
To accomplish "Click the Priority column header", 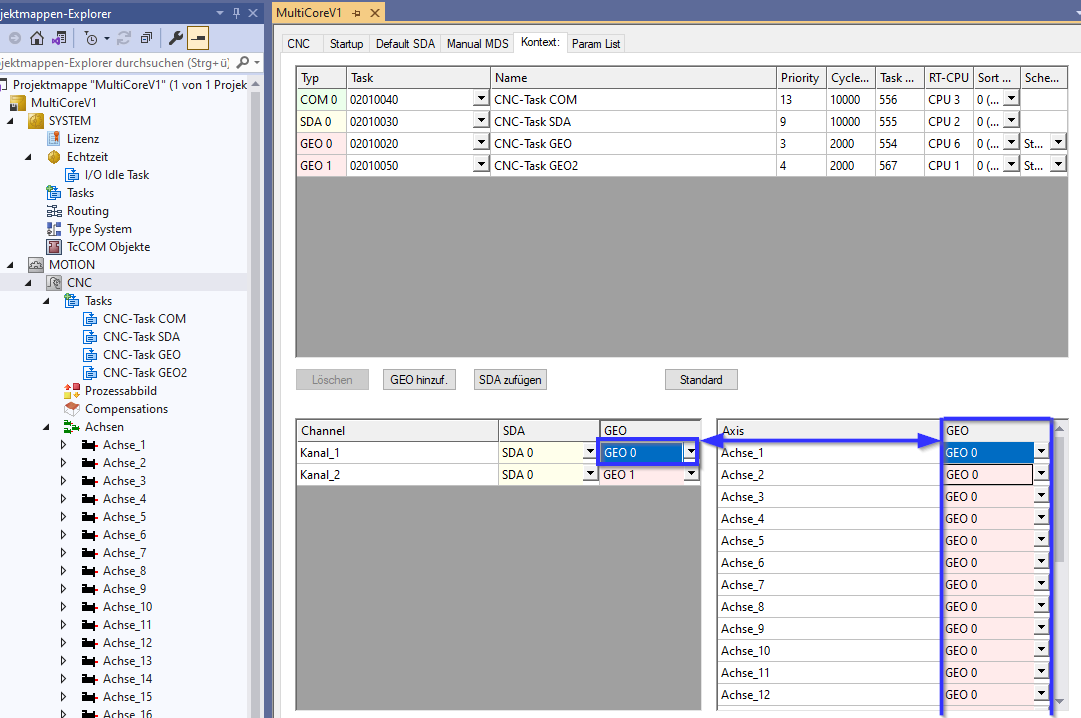I will (x=800, y=78).
